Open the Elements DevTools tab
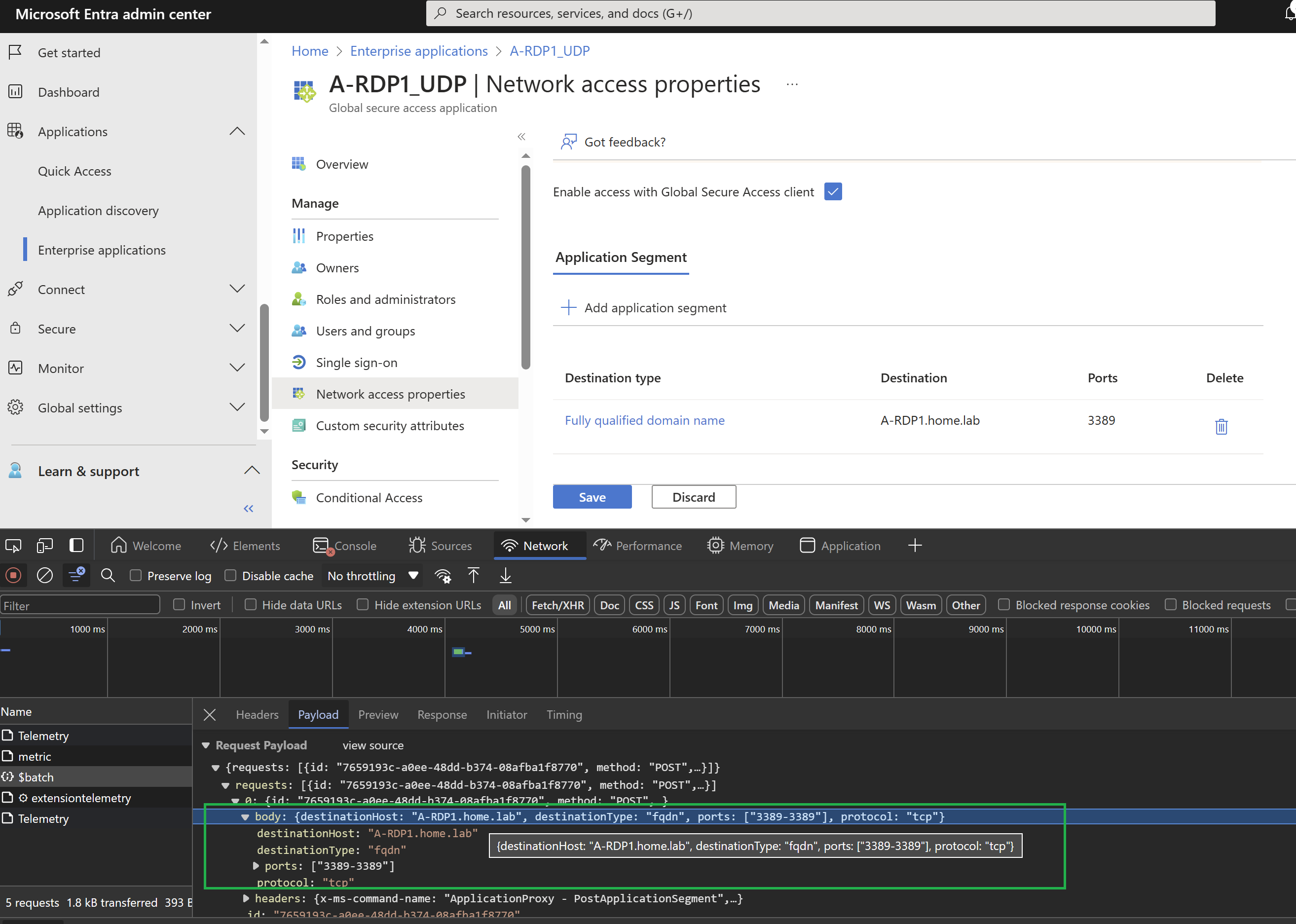The width and height of the screenshot is (1296, 924). pos(245,546)
